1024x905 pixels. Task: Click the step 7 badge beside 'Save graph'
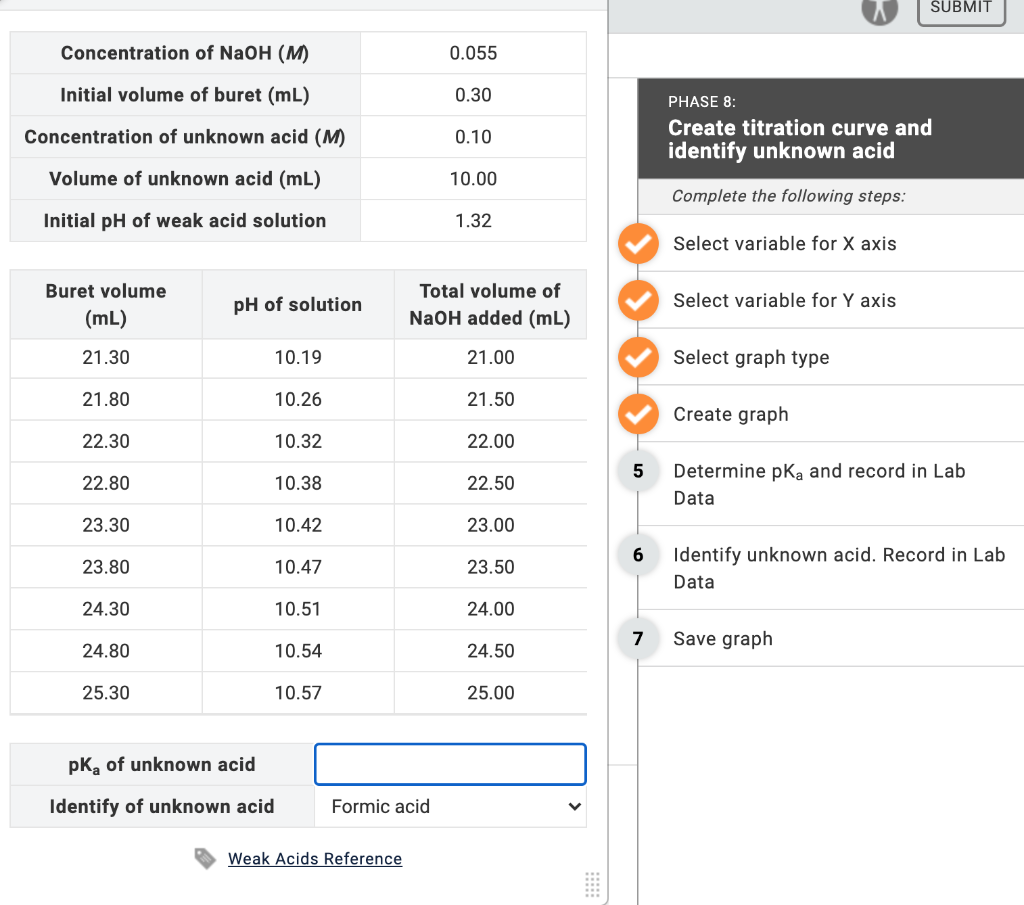point(638,638)
